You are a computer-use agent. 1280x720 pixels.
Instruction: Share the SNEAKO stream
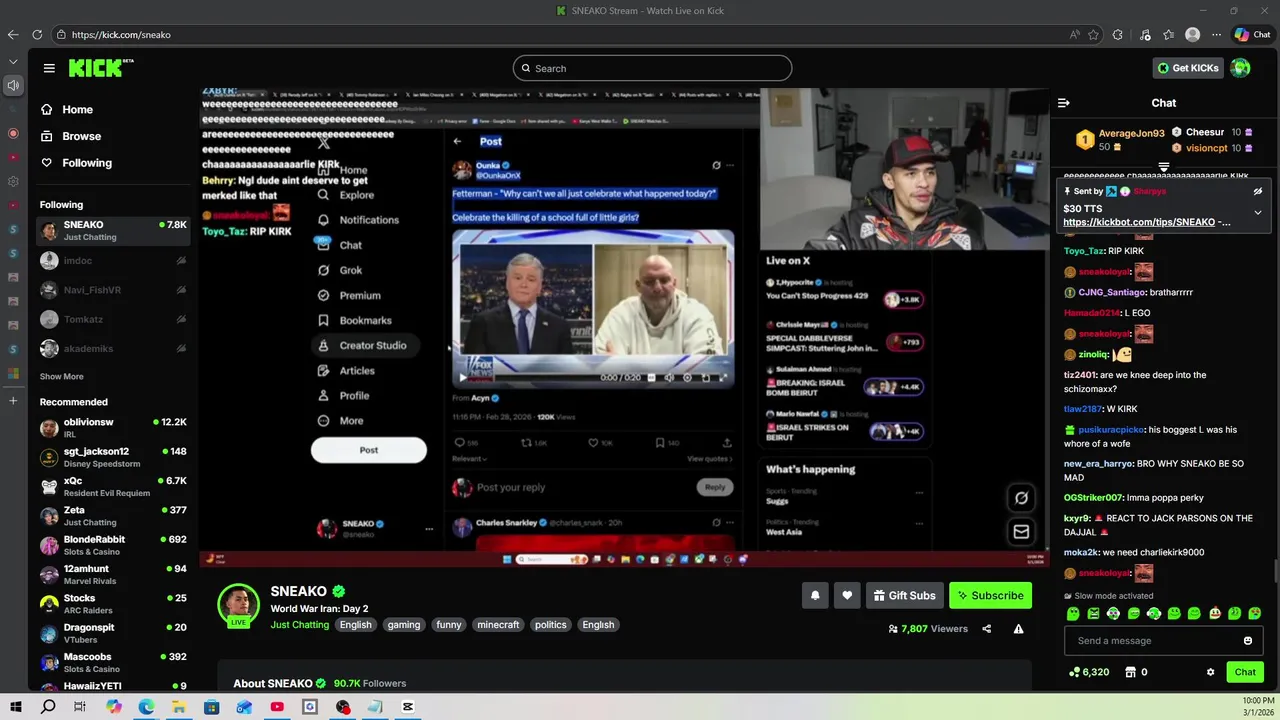pyautogui.click(x=987, y=629)
